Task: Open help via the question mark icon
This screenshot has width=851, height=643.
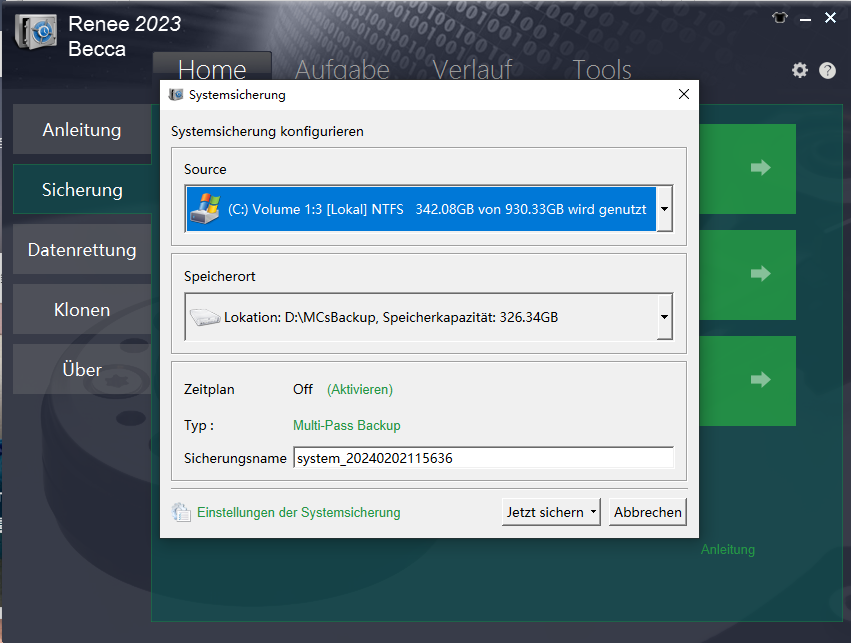Action: (827, 70)
